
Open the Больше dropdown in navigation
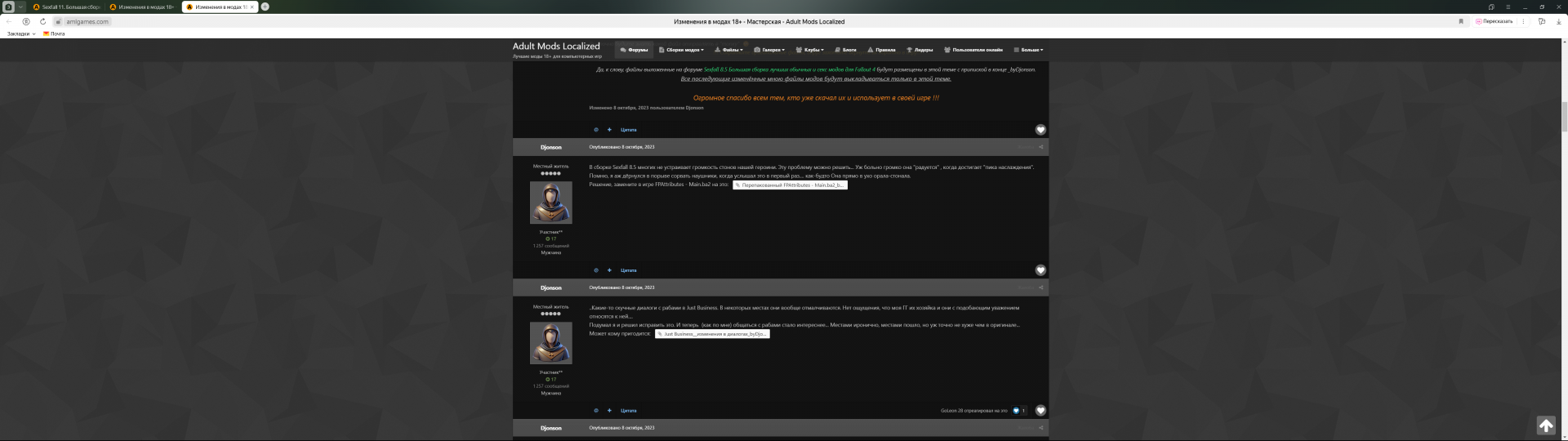(1029, 50)
